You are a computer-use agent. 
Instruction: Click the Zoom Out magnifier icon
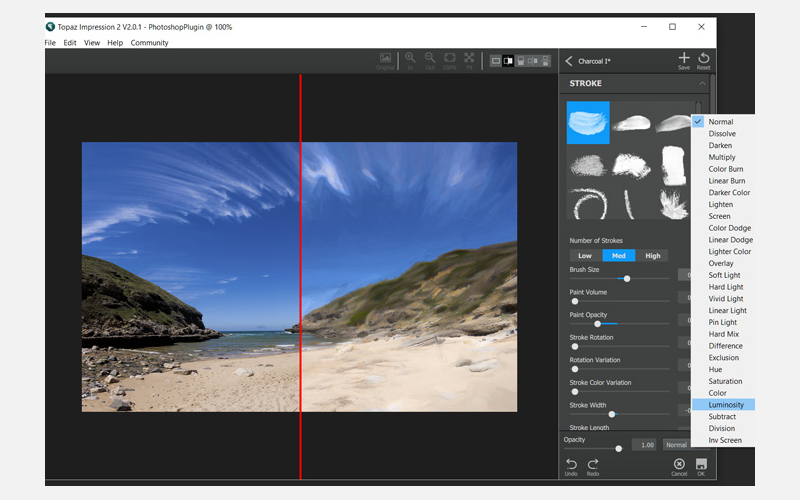(x=430, y=61)
